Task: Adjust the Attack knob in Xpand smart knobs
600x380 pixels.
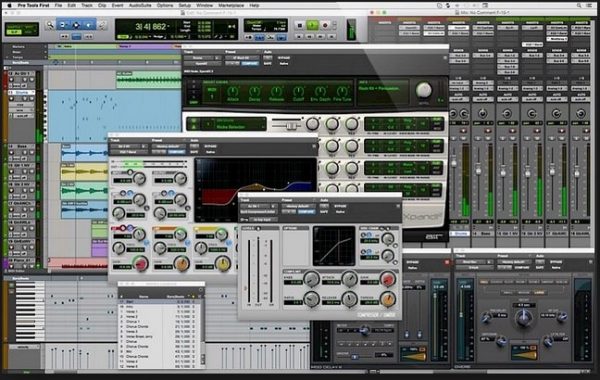Action: pos(233,91)
